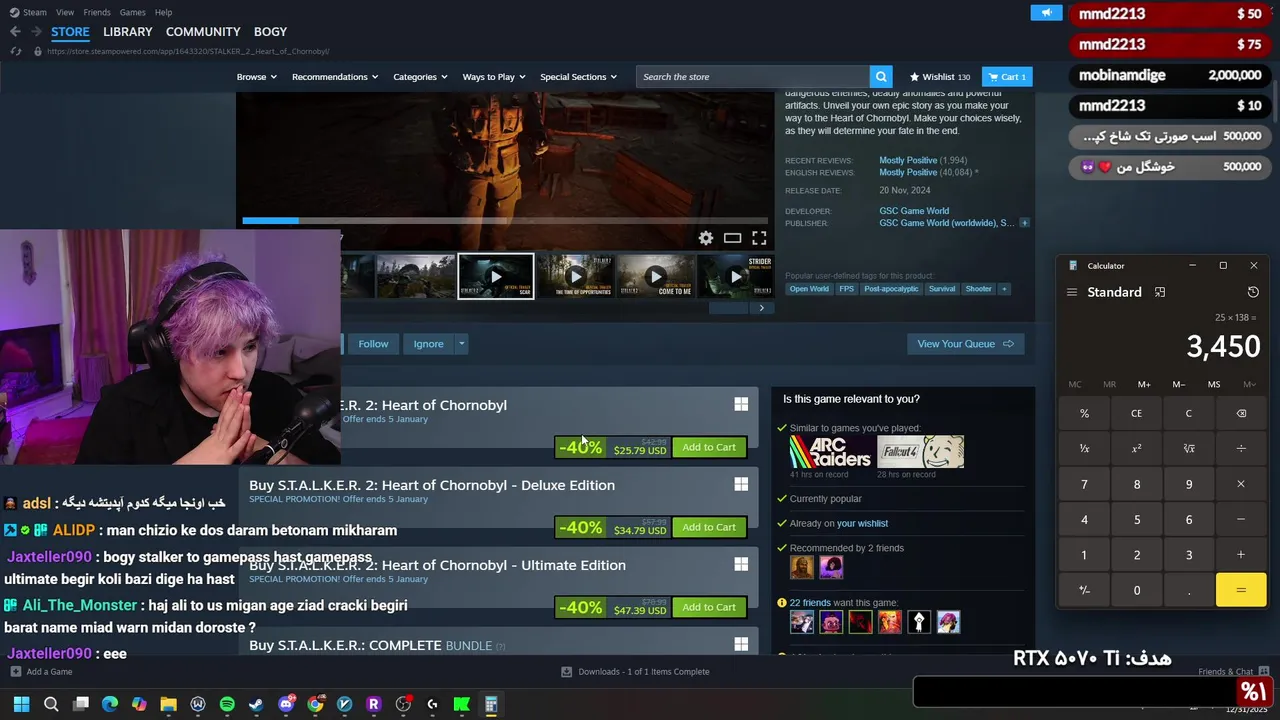Click the Steam forward navigation arrow
Screen dimensions: 1280x720
(36, 32)
